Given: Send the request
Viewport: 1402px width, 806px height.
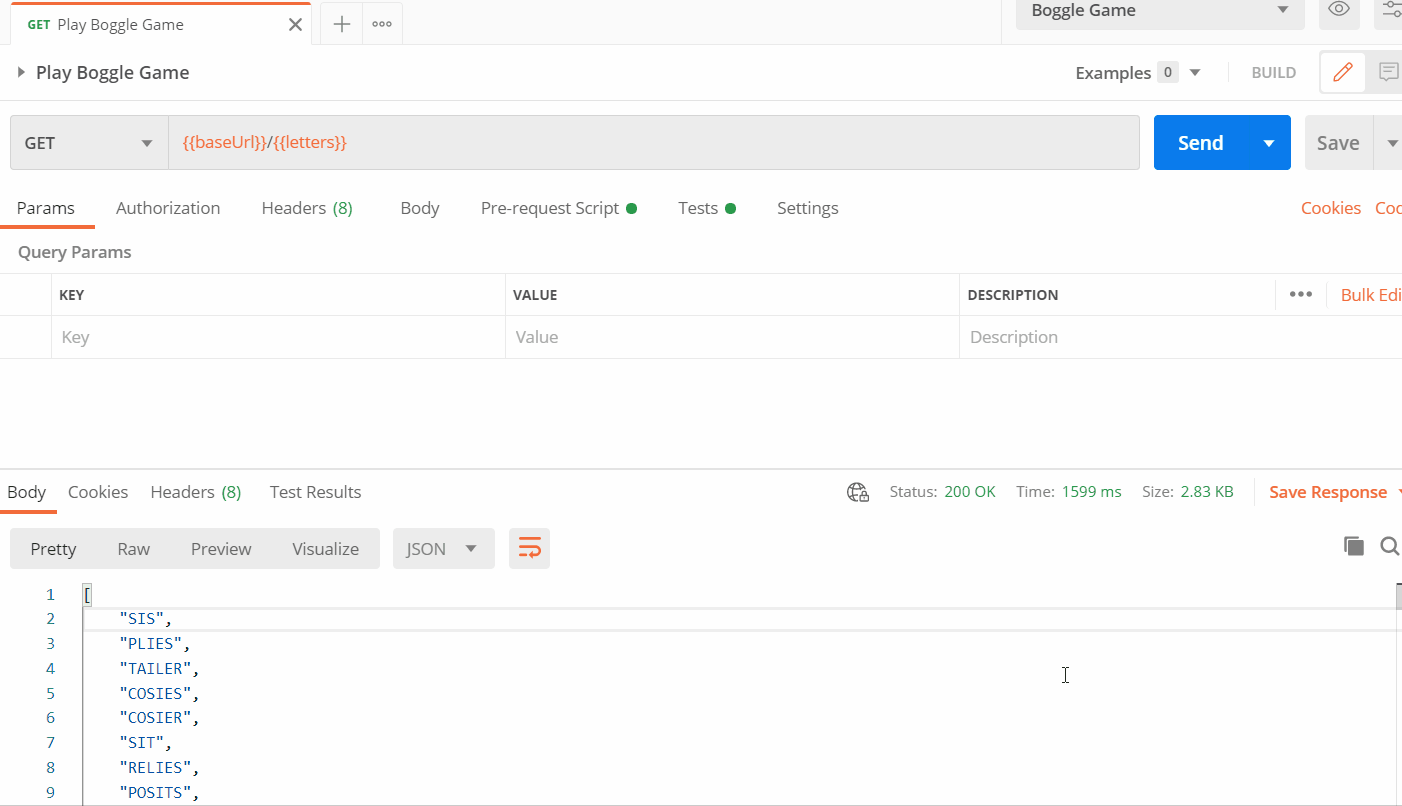Looking at the screenshot, I should 1200,143.
